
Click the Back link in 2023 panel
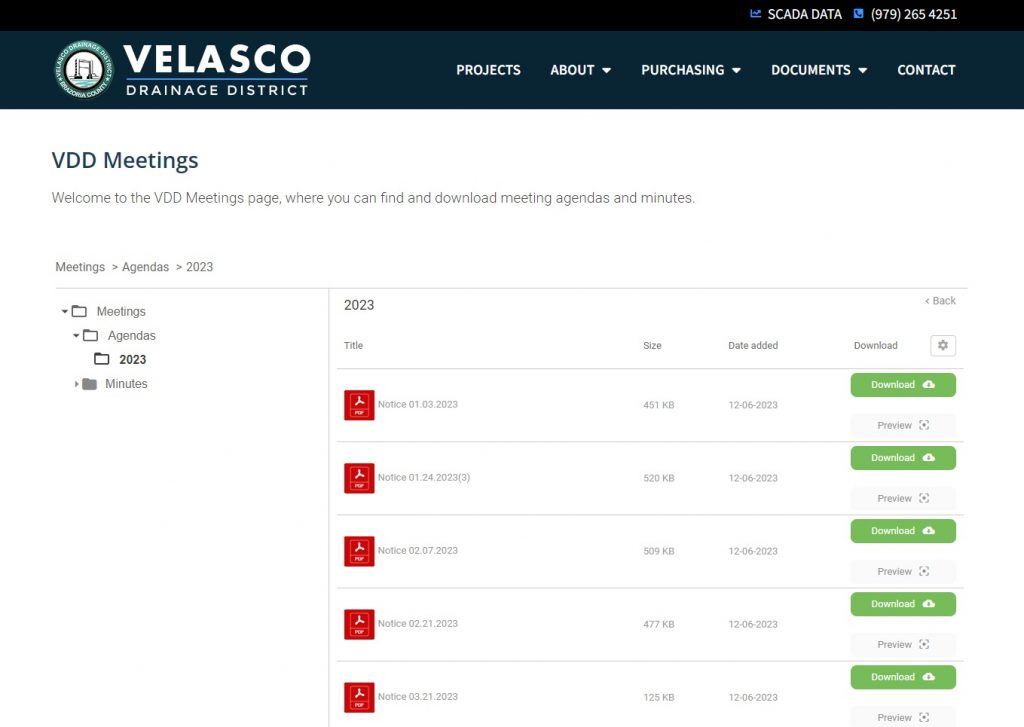tap(940, 301)
